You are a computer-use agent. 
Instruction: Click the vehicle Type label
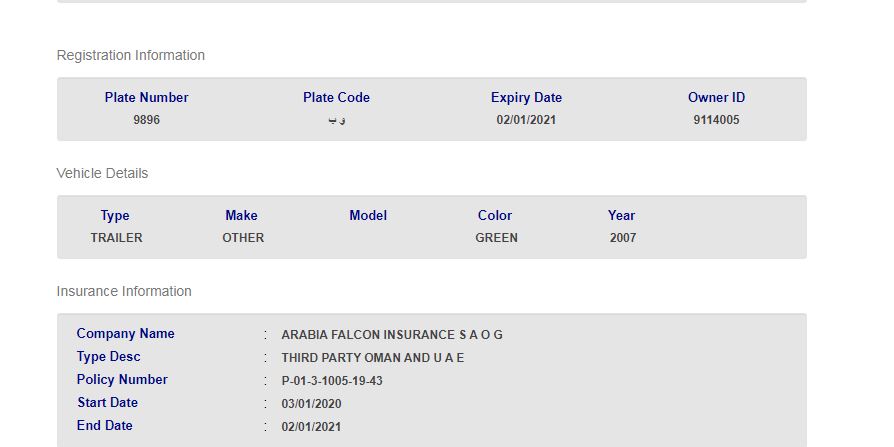(115, 216)
